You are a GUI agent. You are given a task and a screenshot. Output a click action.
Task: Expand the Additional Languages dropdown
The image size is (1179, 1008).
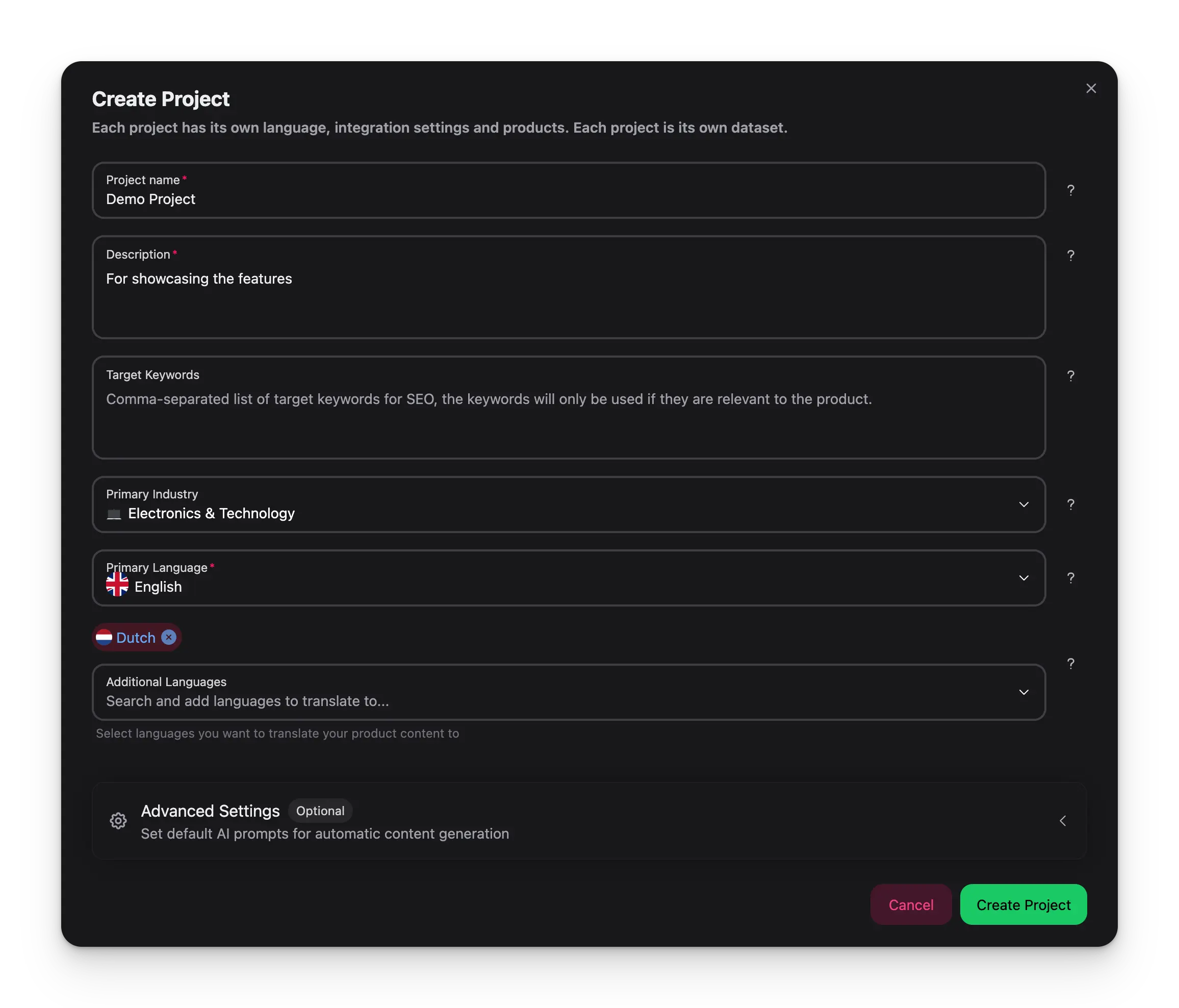(x=1023, y=692)
